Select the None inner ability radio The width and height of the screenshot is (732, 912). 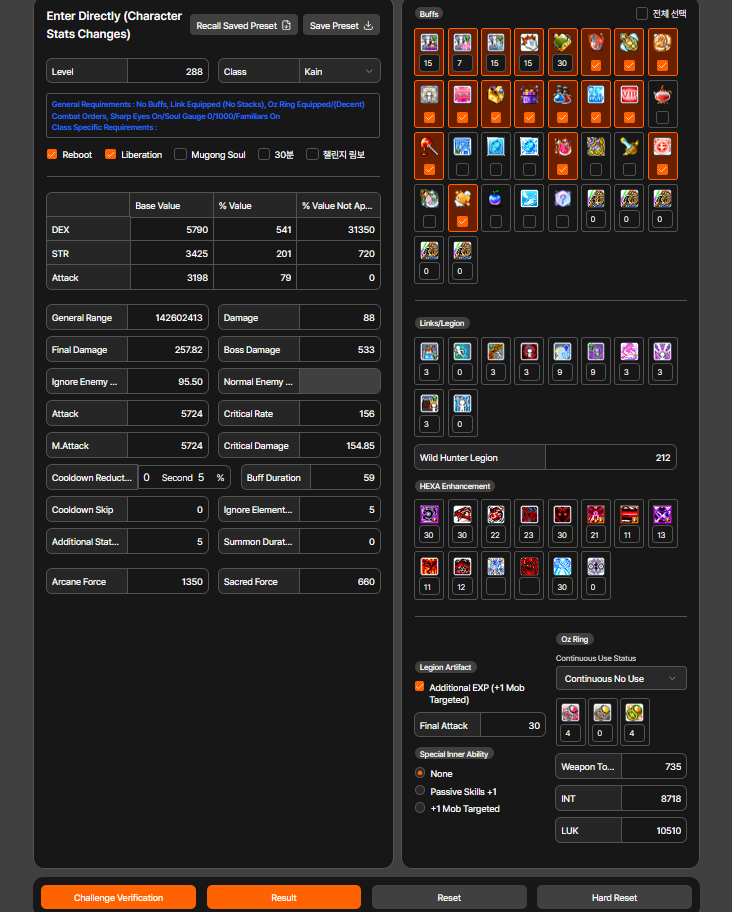pyautogui.click(x=420, y=773)
